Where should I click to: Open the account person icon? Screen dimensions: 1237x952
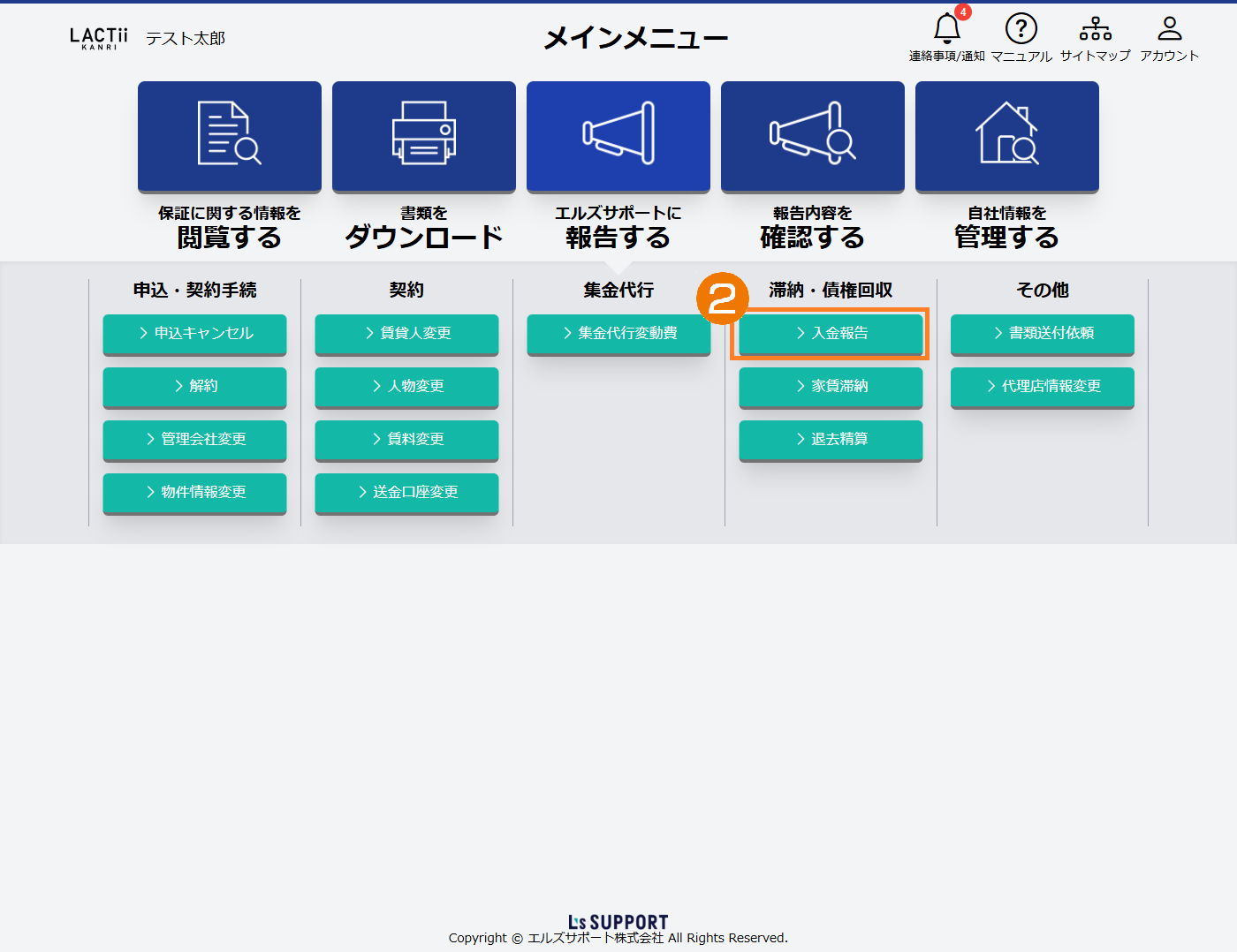[1169, 30]
